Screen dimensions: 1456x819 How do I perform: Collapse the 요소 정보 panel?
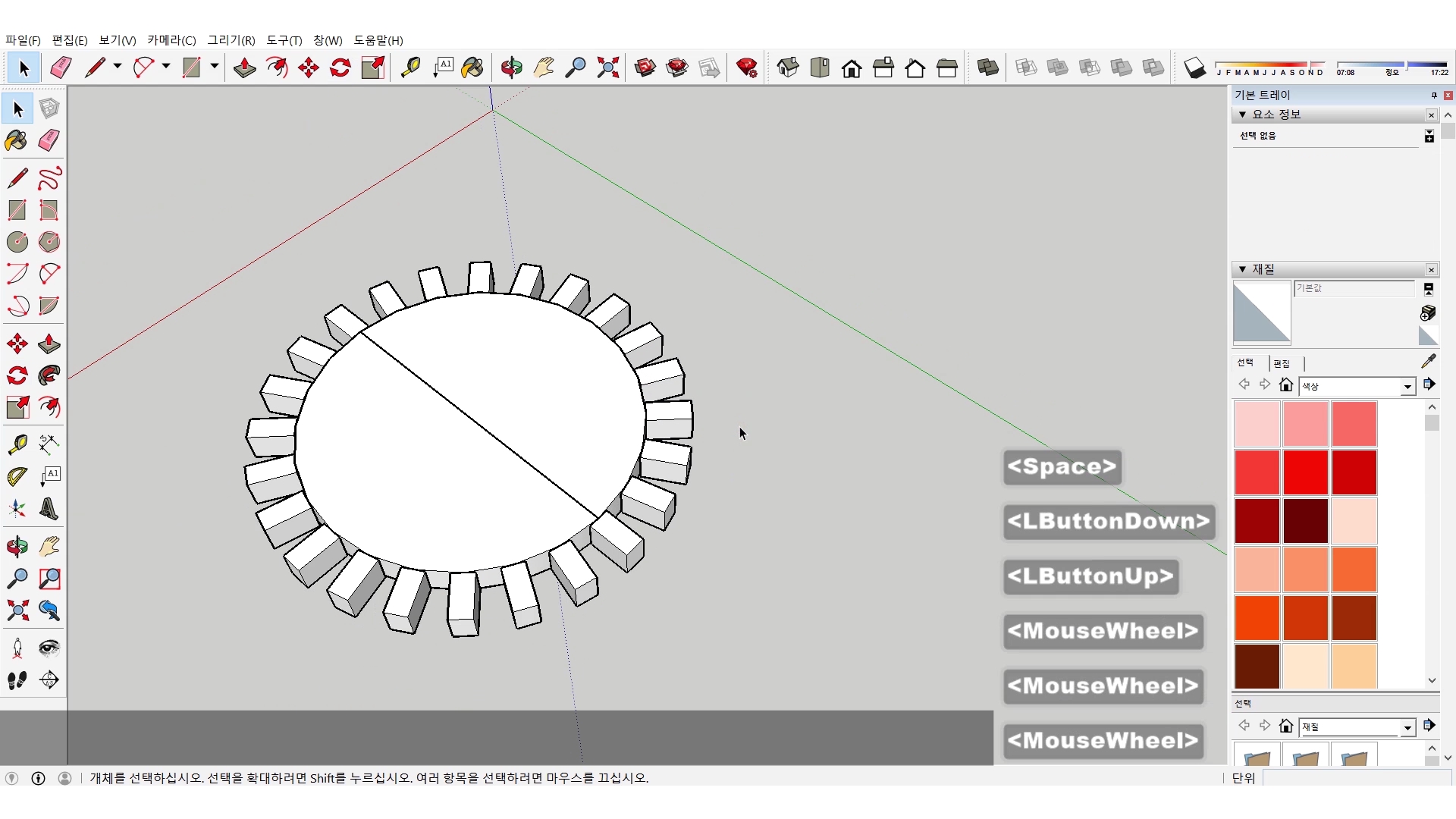pyautogui.click(x=1242, y=115)
